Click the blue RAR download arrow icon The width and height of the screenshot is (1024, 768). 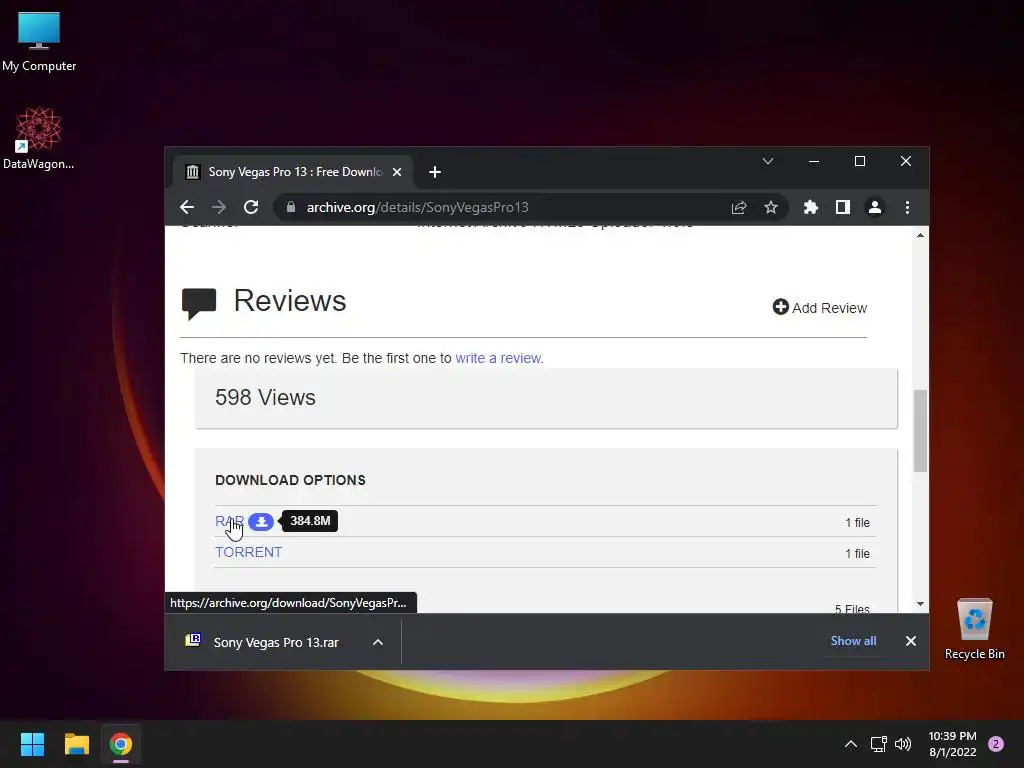261,522
